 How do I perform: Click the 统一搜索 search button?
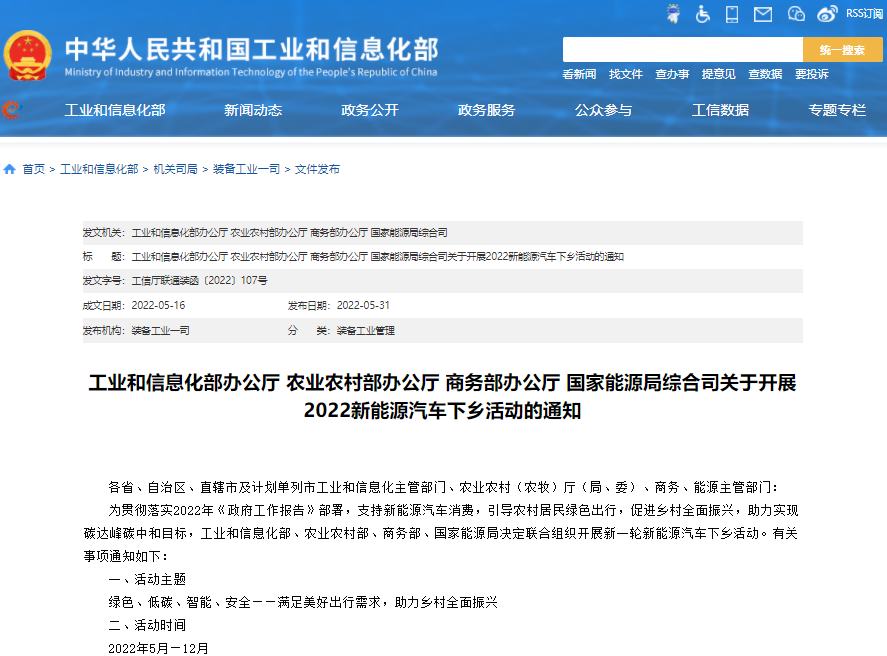[842, 48]
